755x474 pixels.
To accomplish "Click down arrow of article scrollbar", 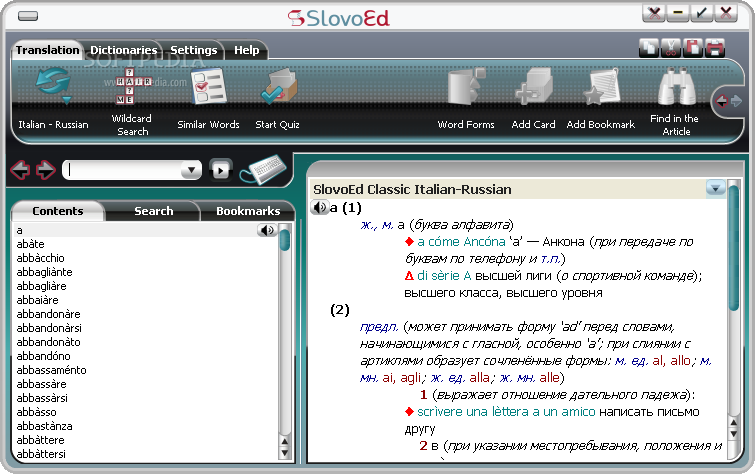I will coord(733,434).
